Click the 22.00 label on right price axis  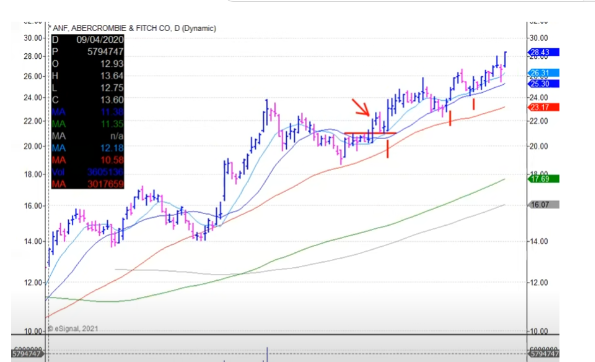click(x=539, y=121)
